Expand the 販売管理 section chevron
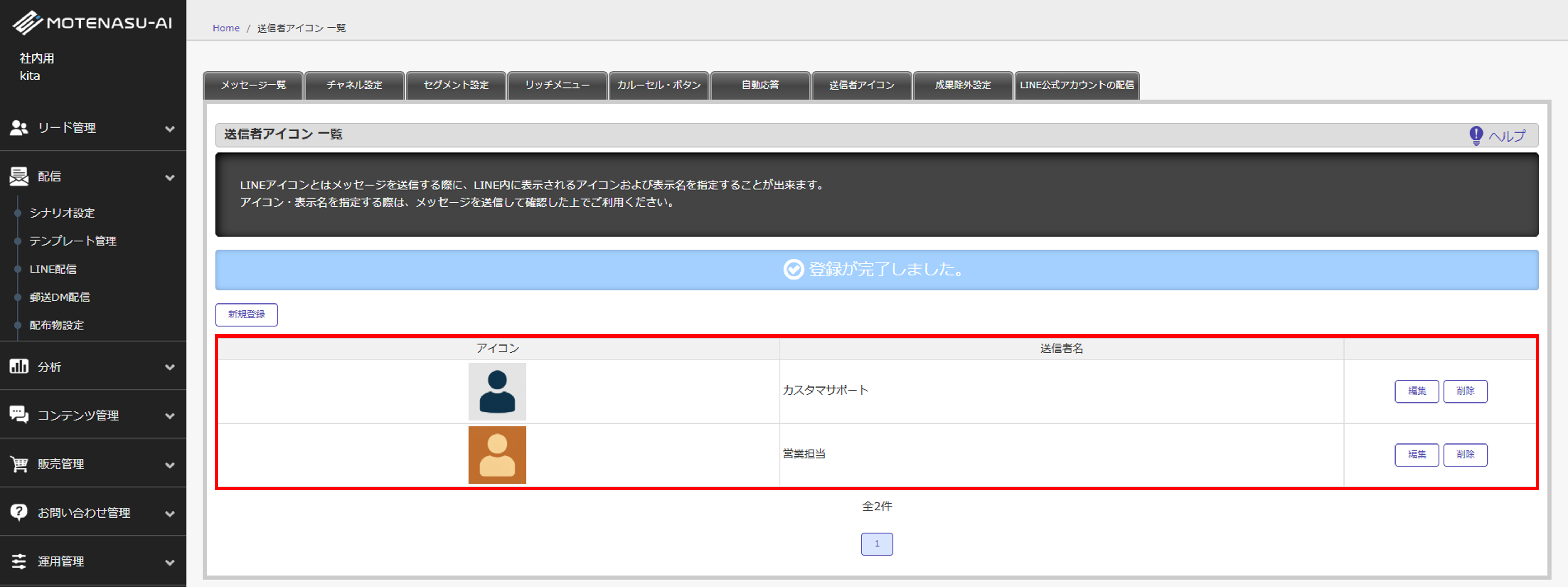 pyautogui.click(x=170, y=465)
